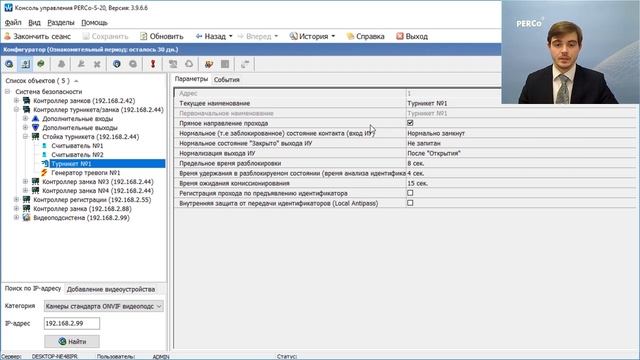Screen dimensions: 640x360
Task: Click the Выход button
Action: tap(412, 36)
